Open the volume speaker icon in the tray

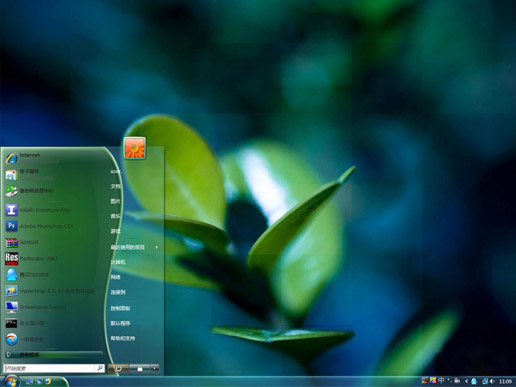click(492, 381)
